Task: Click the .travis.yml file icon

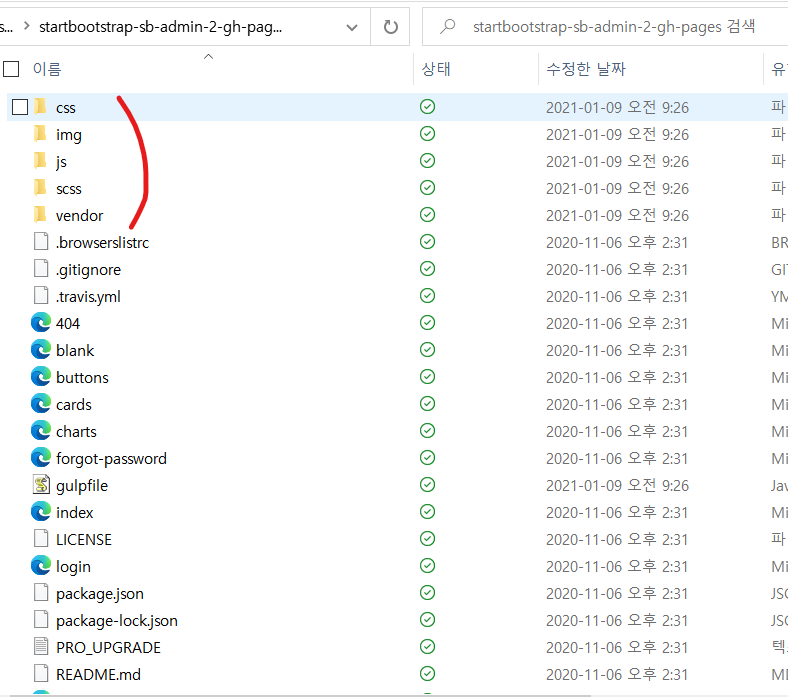Action: pos(41,296)
